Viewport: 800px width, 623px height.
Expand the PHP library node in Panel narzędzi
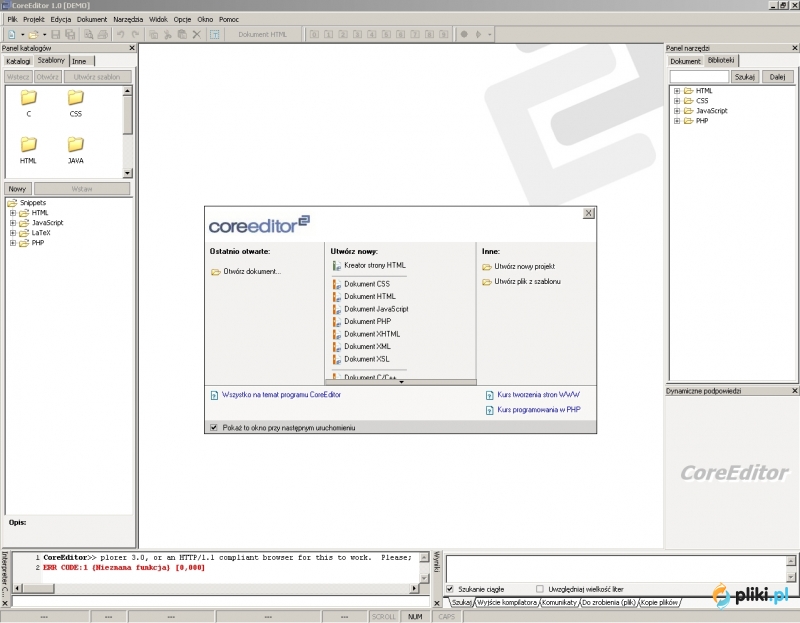pos(677,121)
